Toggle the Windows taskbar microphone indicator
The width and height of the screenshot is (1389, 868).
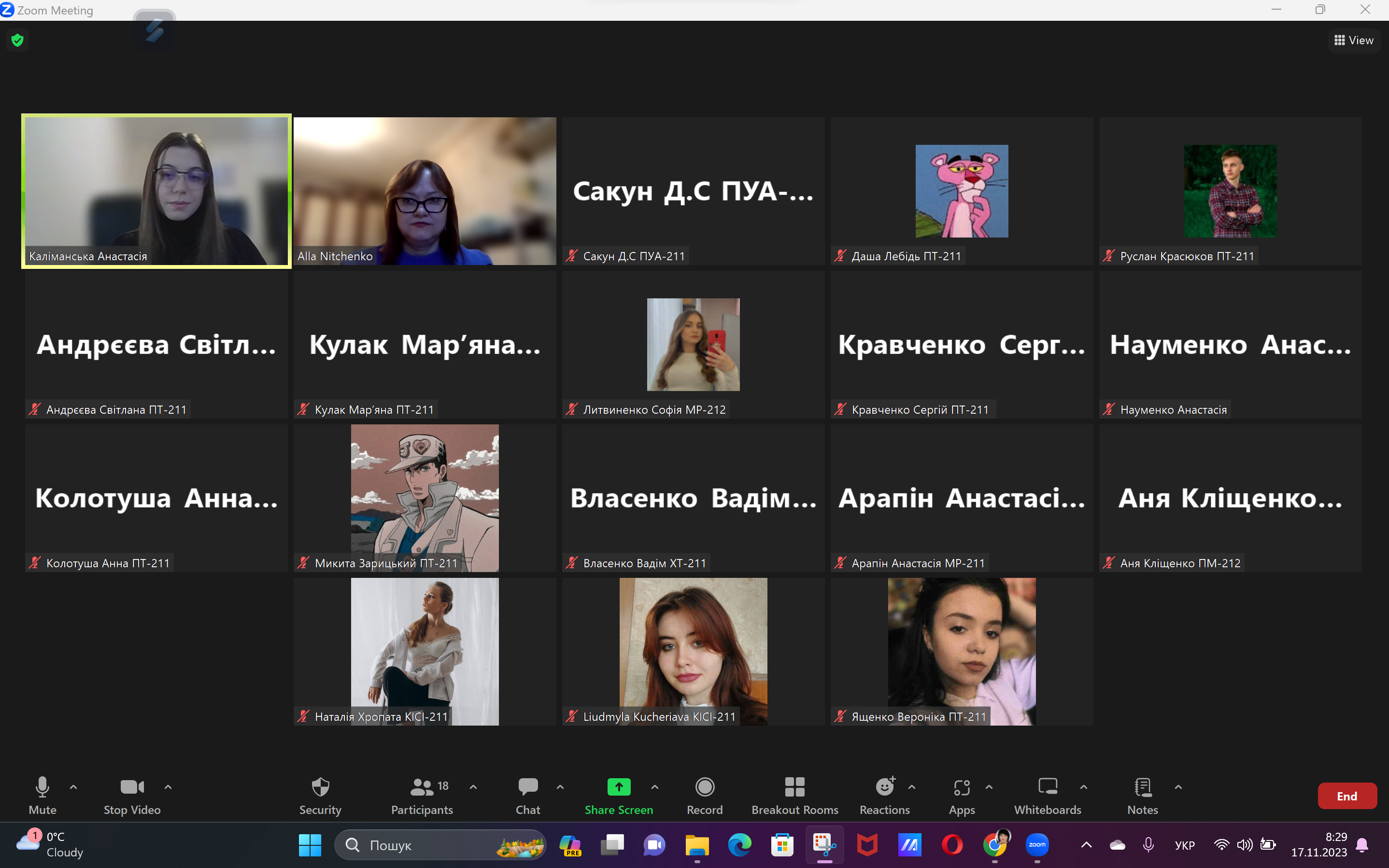pyautogui.click(x=1148, y=844)
